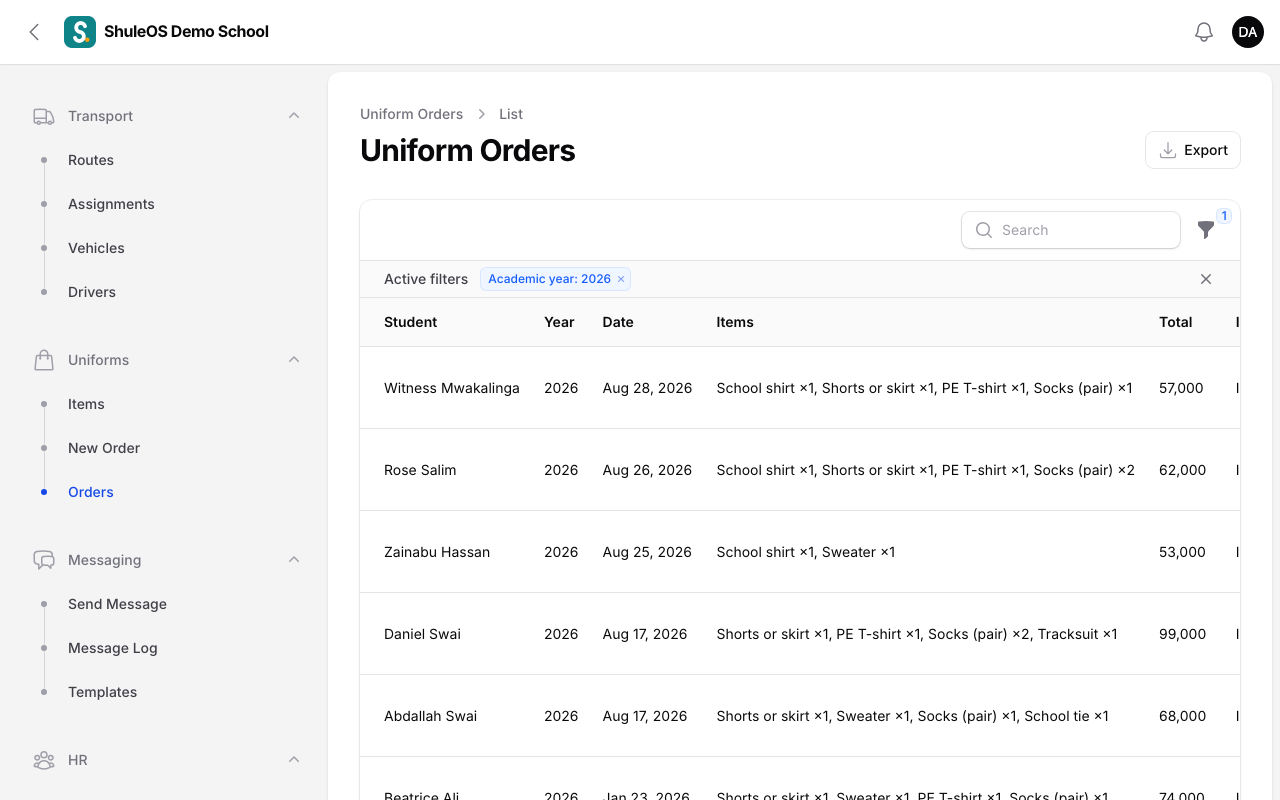Open the DA user avatar menu

point(1248,32)
